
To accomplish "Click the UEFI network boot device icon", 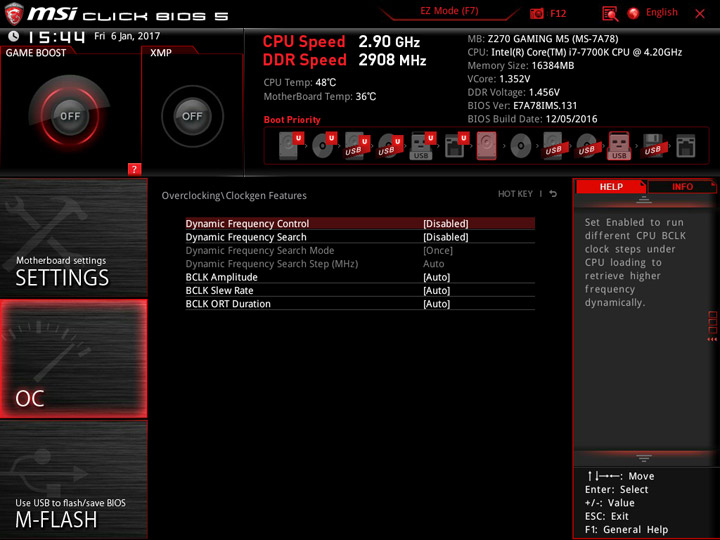I will 456,146.
